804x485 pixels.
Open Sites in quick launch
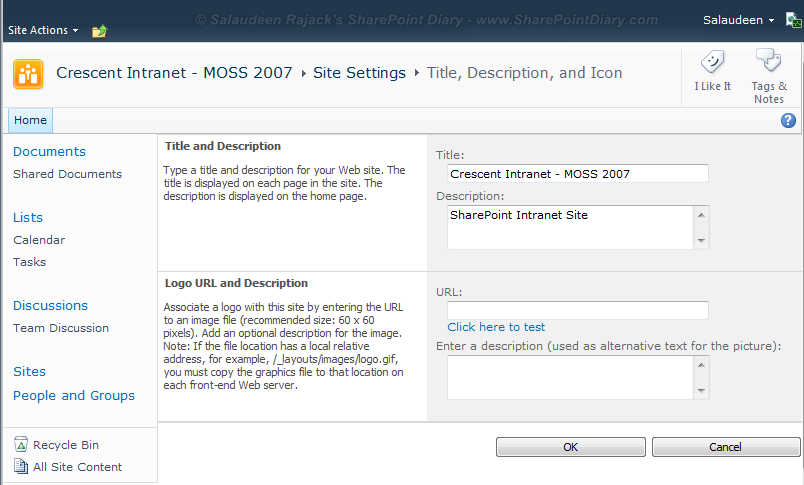tap(29, 372)
